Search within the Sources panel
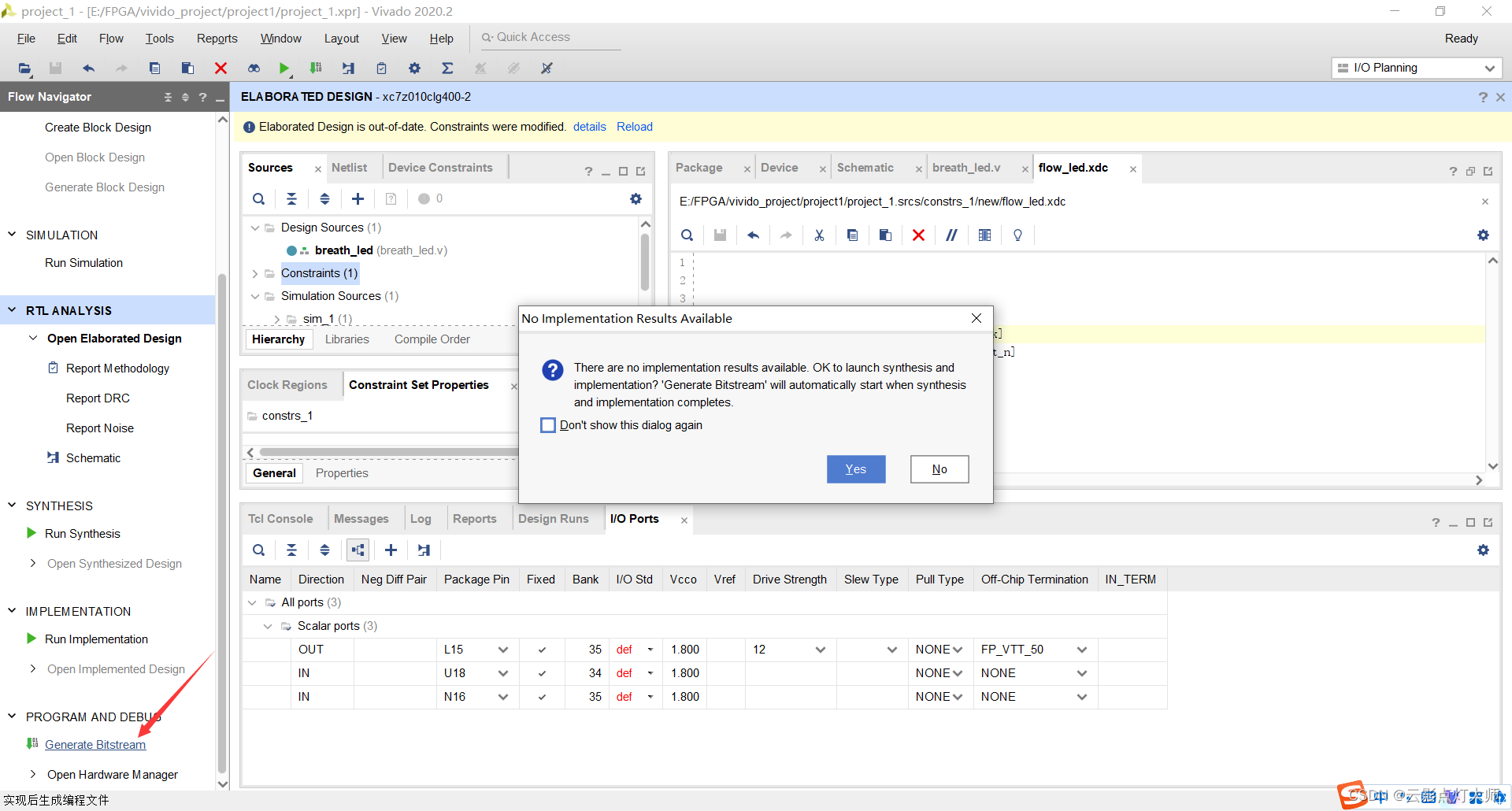Screen dimensions: 1512x811 point(258,198)
